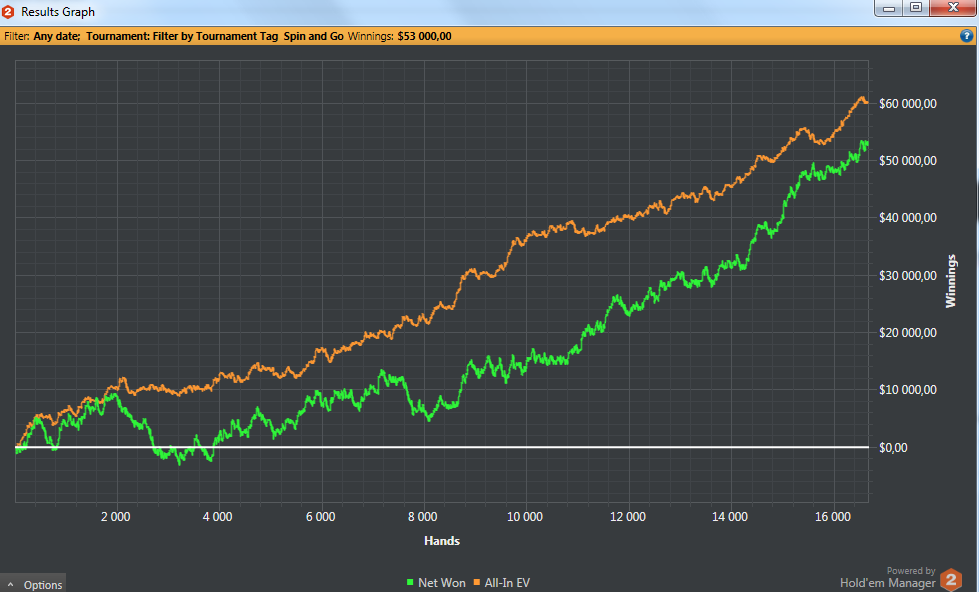Click the $30 000,00 axis value
979x592 pixels.
[908, 275]
